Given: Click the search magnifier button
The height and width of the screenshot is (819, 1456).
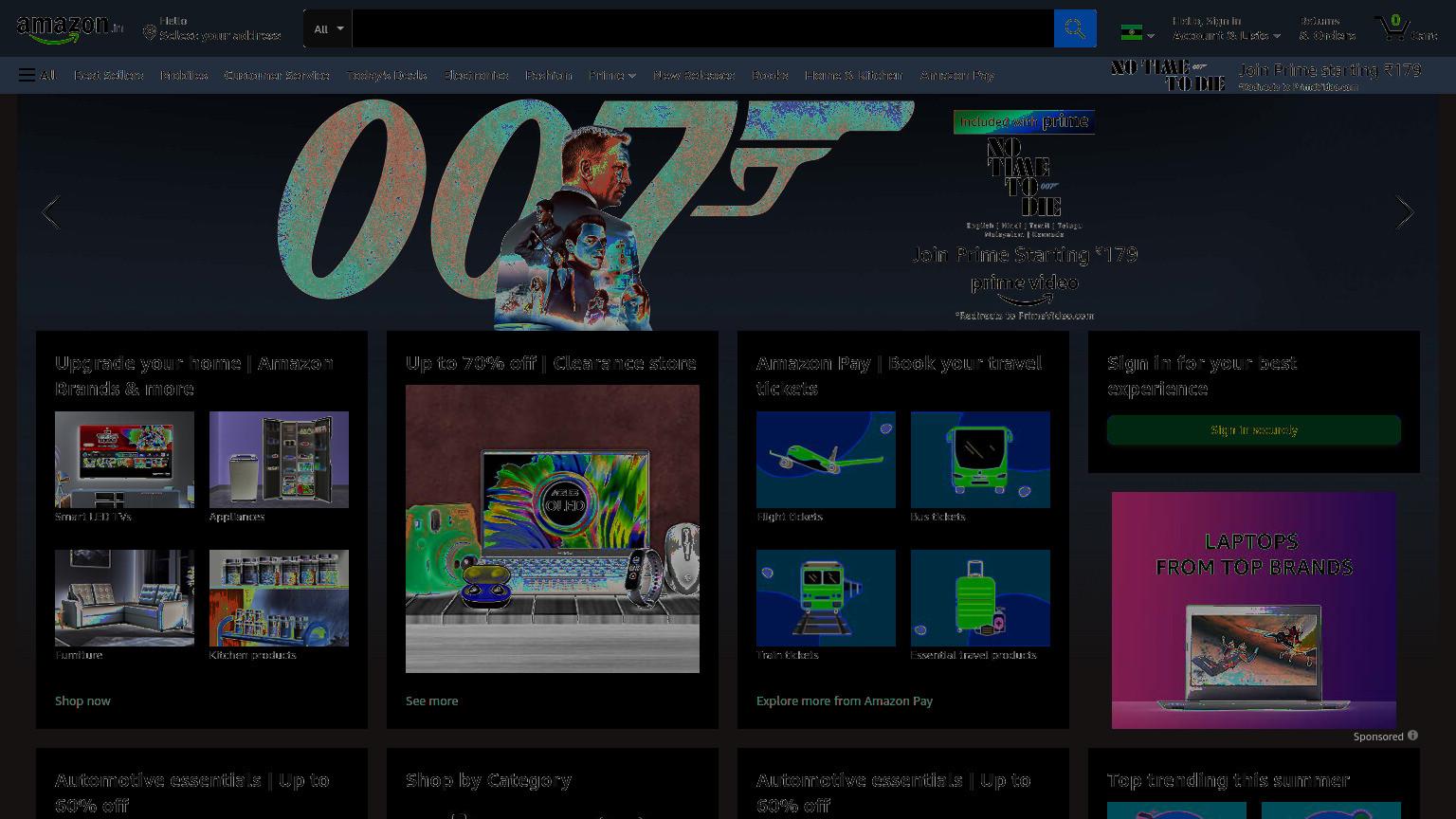Looking at the screenshot, I should 1075,28.
